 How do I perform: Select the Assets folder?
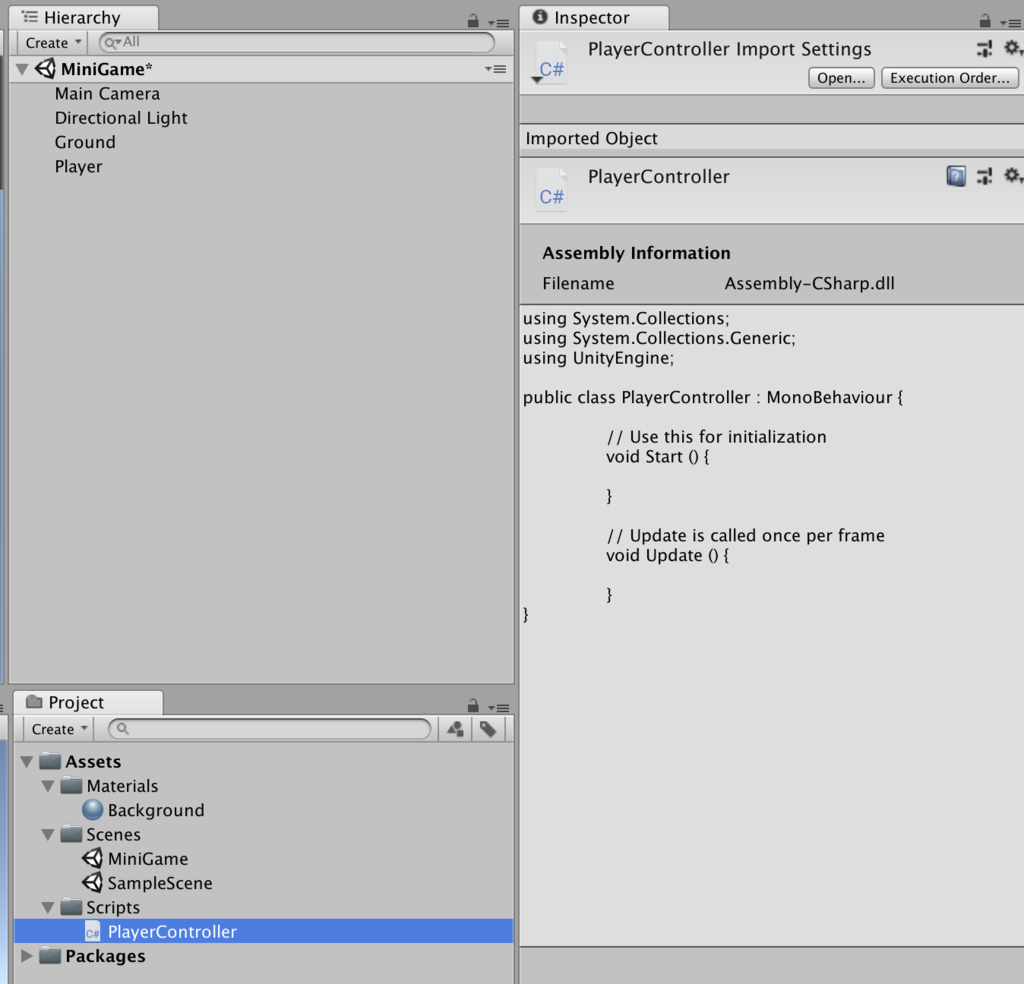click(x=93, y=761)
